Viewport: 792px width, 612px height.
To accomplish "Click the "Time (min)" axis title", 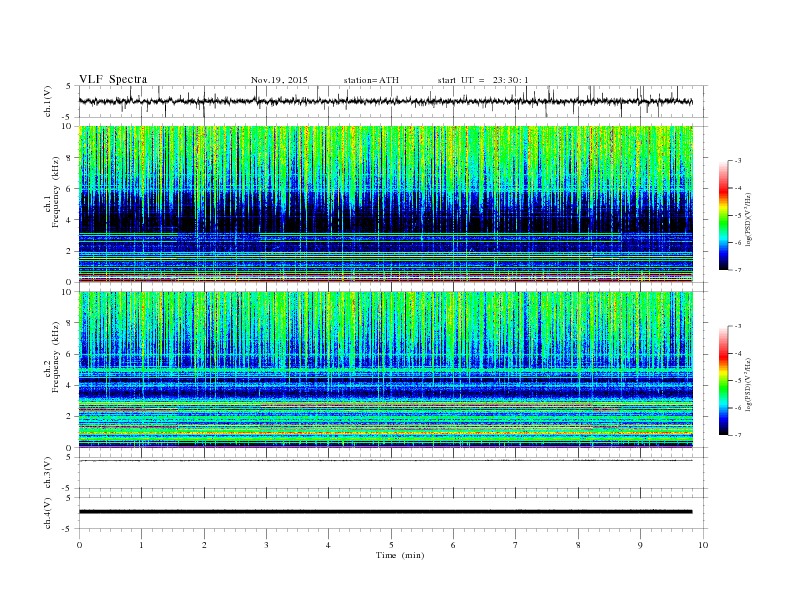I will 400,555.
